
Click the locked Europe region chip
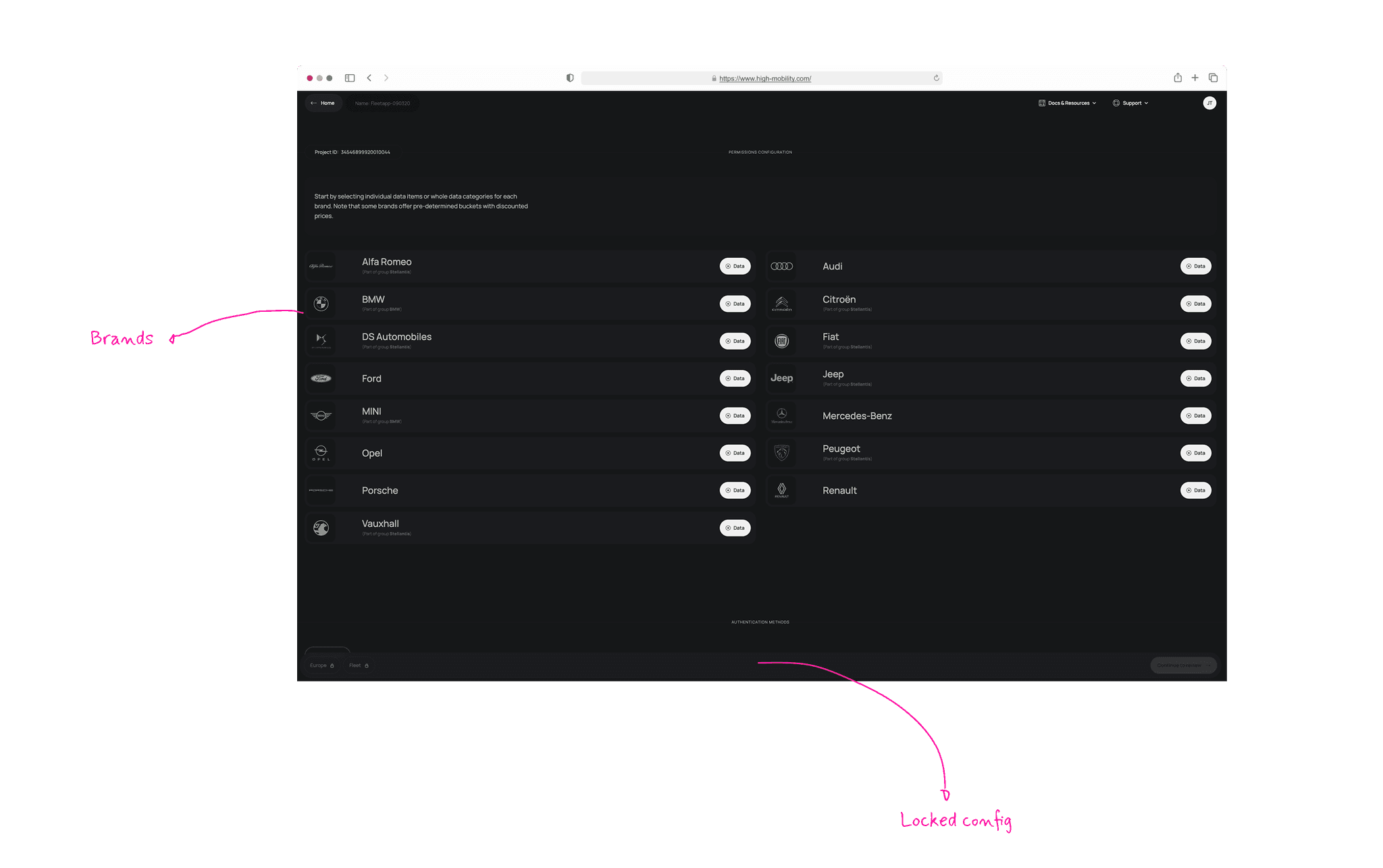322,666
